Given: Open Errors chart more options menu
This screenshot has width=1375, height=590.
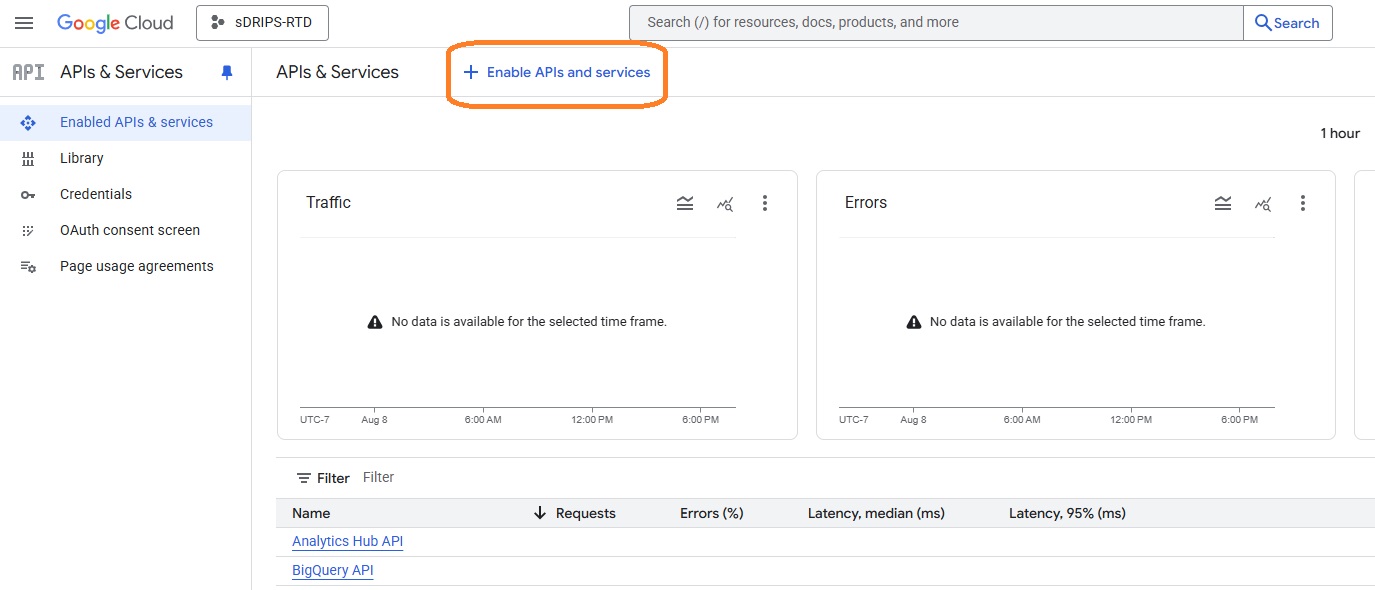Looking at the screenshot, I should click(1303, 203).
